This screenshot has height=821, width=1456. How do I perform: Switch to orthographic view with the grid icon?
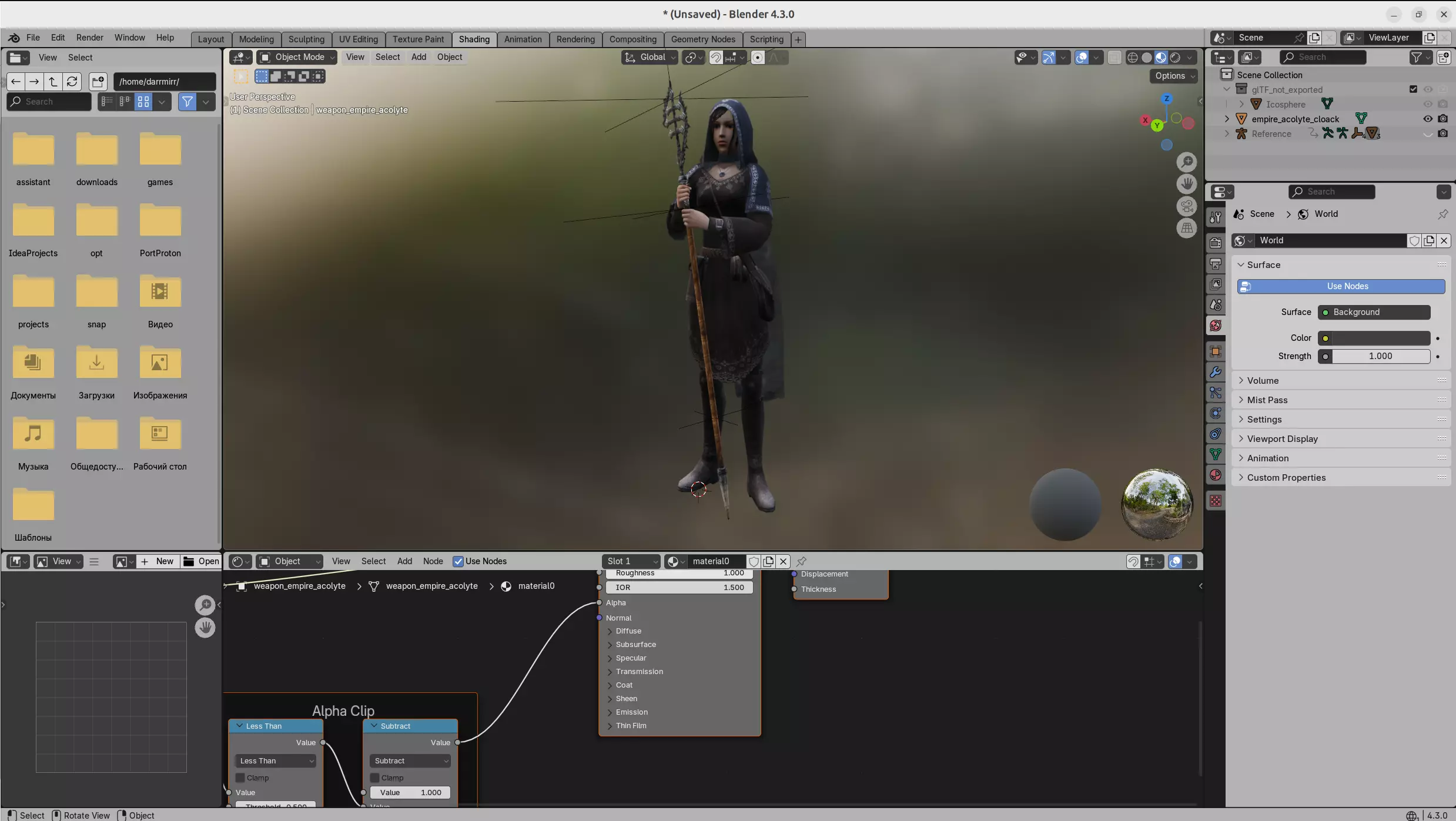click(1187, 228)
